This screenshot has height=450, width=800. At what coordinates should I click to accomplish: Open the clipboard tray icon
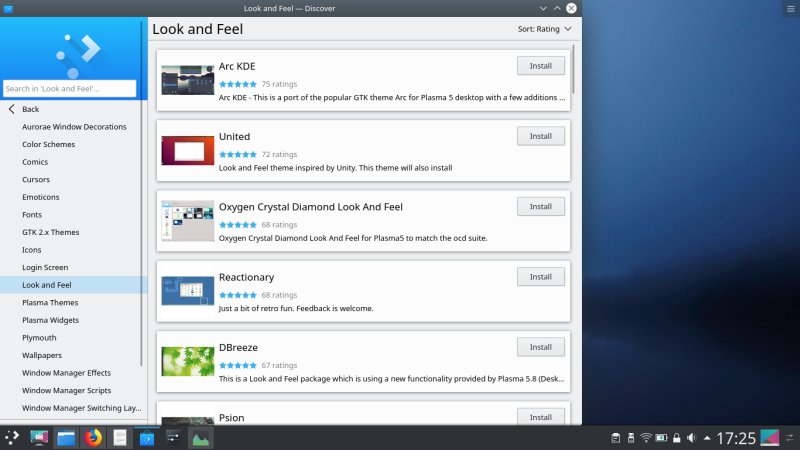click(x=616, y=438)
